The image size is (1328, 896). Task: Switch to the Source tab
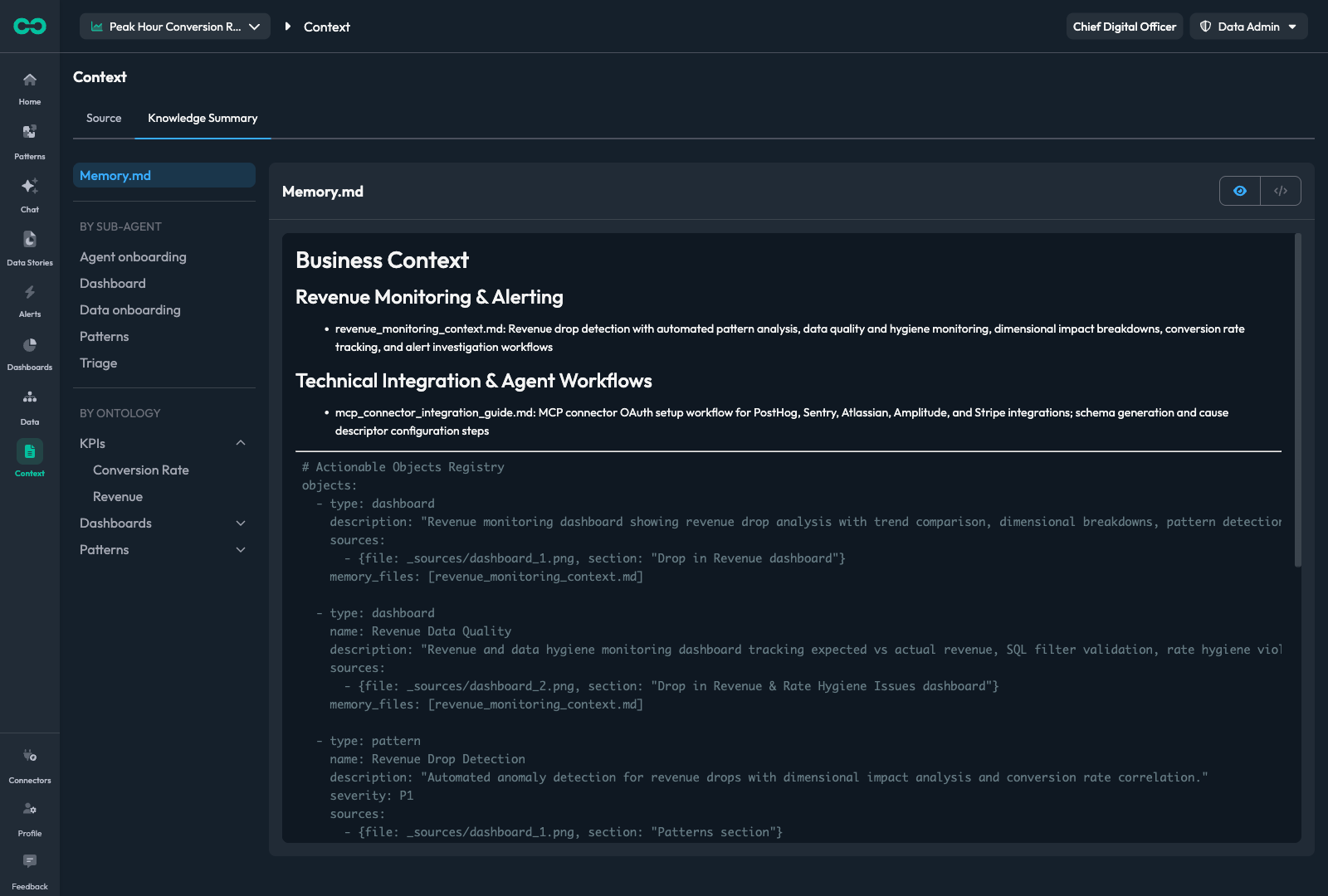click(104, 118)
